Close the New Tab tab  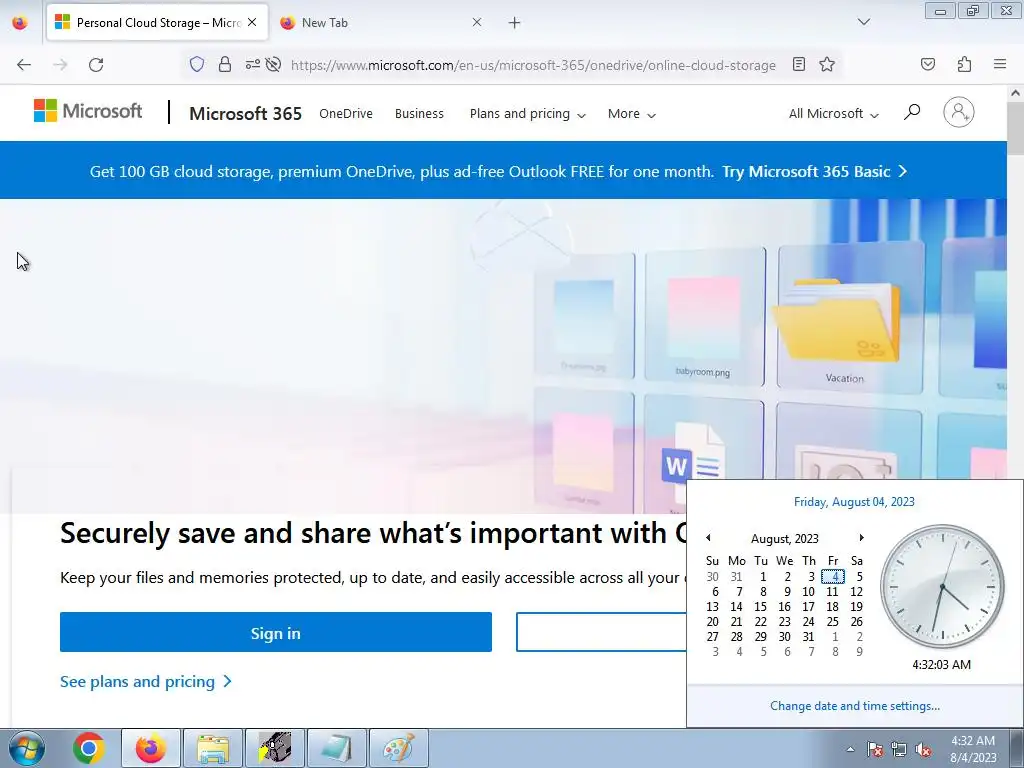tap(477, 22)
